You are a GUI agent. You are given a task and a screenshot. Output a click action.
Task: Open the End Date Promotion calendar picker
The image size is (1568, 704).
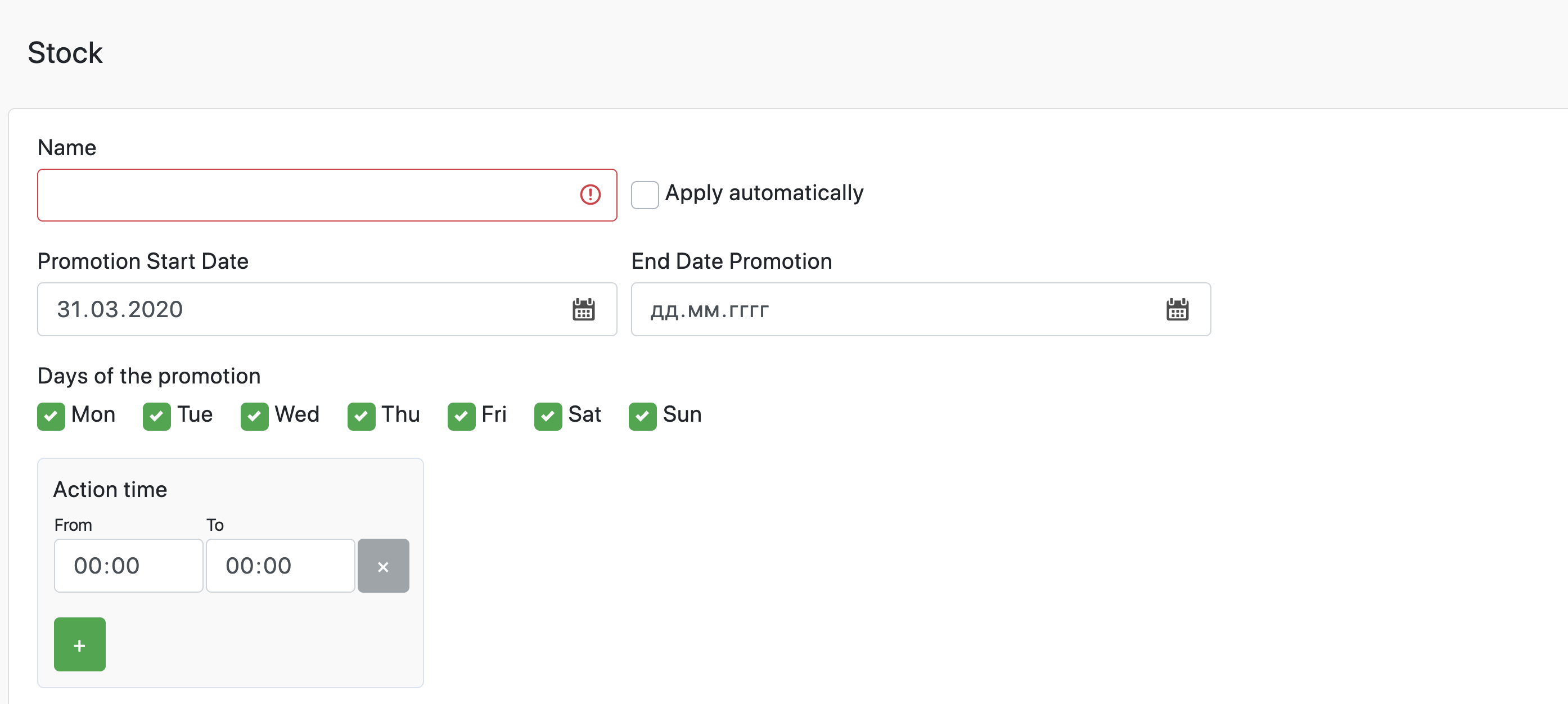[1177, 309]
